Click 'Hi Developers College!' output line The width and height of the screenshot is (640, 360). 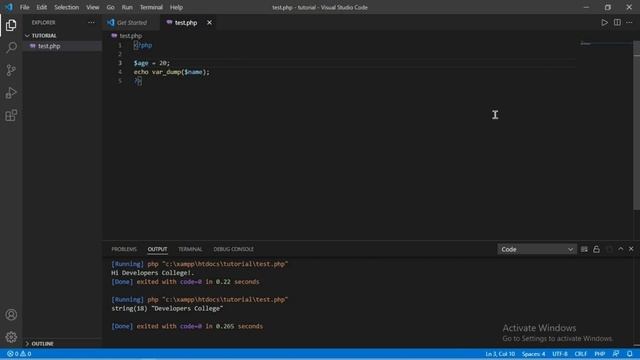point(153,273)
